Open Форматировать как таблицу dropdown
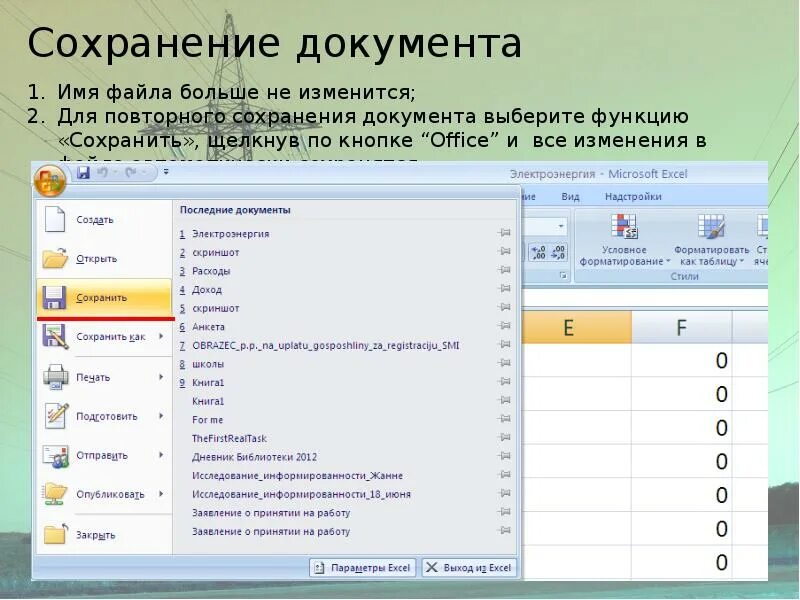The width and height of the screenshot is (800, 600). pyautogui.click(x=711, y=240)
